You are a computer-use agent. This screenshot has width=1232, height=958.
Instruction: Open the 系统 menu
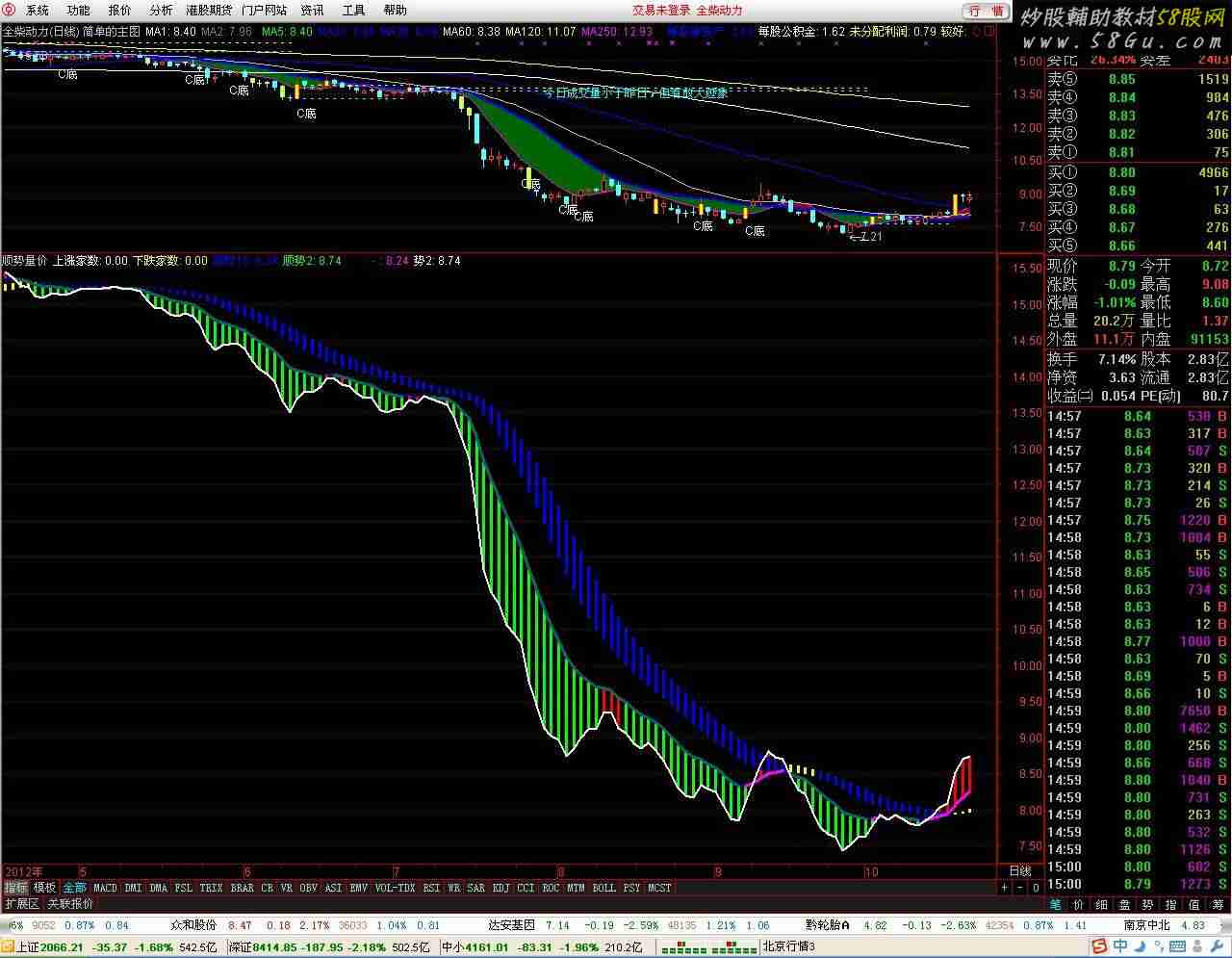click(x=37, y=10)
